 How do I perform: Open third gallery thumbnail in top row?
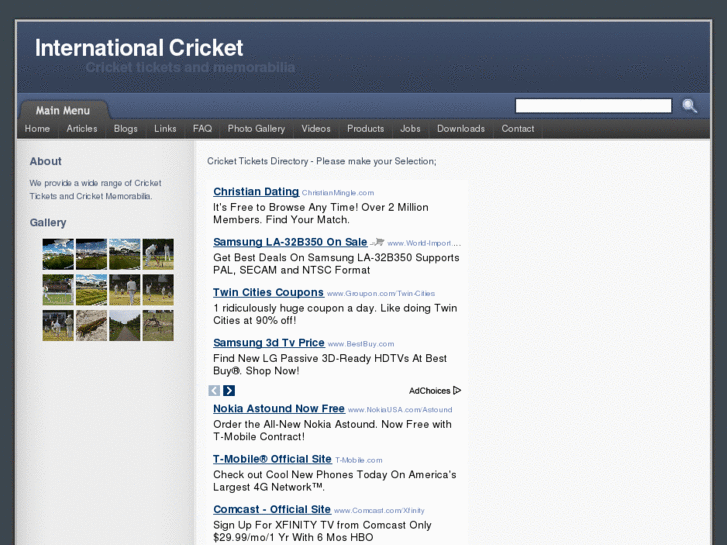click(125, 254)
